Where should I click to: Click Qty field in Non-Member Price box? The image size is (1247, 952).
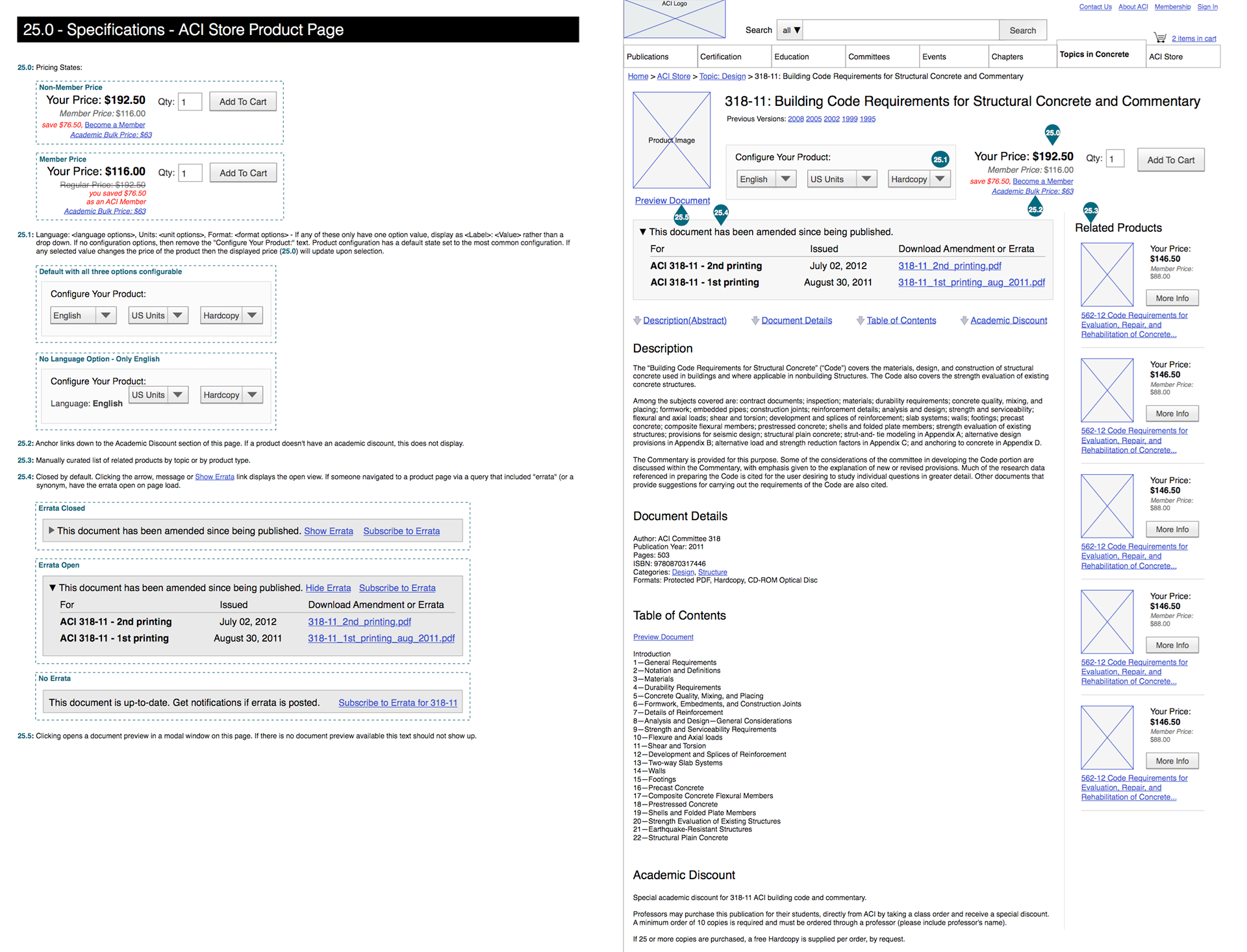click(190, 102)
